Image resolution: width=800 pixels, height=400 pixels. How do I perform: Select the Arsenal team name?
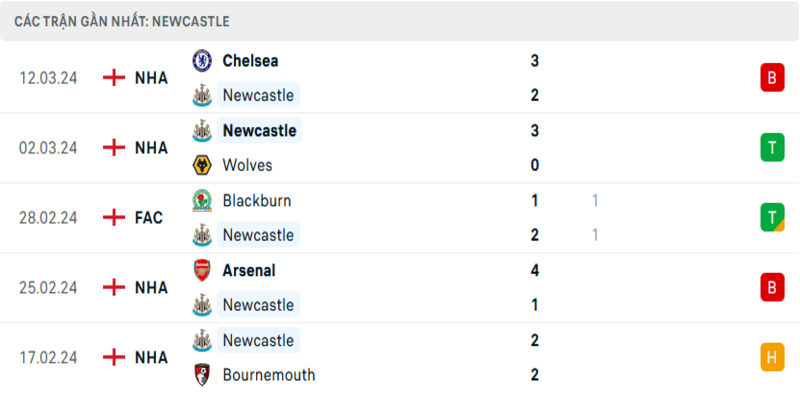tap(249, 270)
